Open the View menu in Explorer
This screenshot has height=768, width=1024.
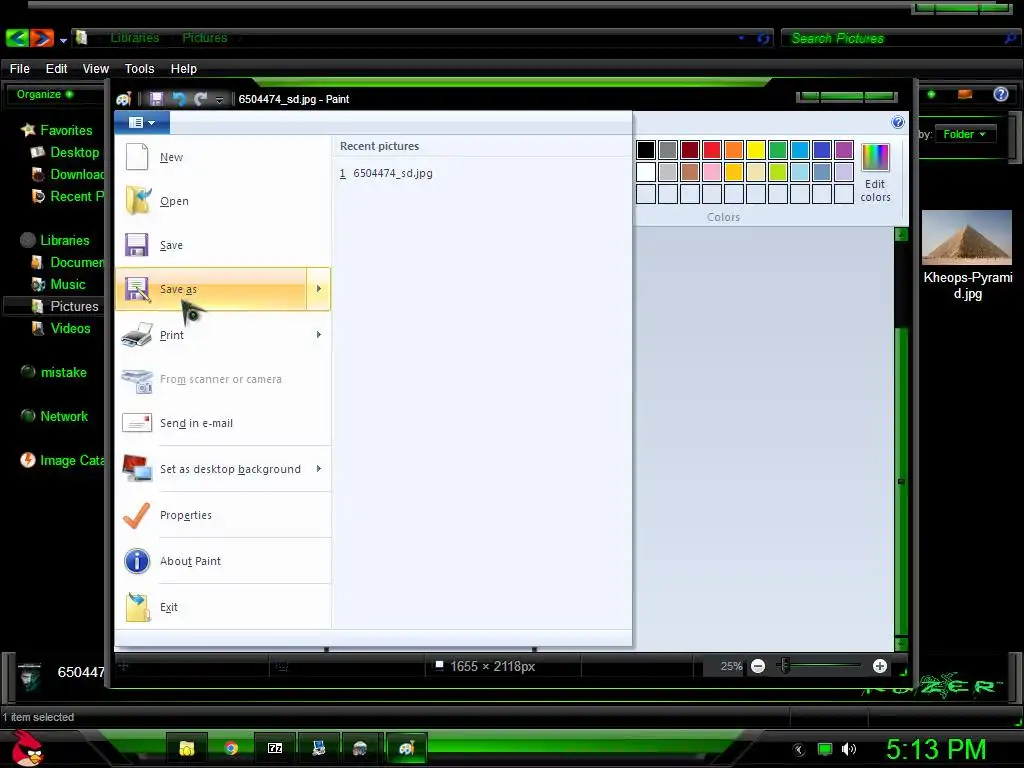point(95,69)
